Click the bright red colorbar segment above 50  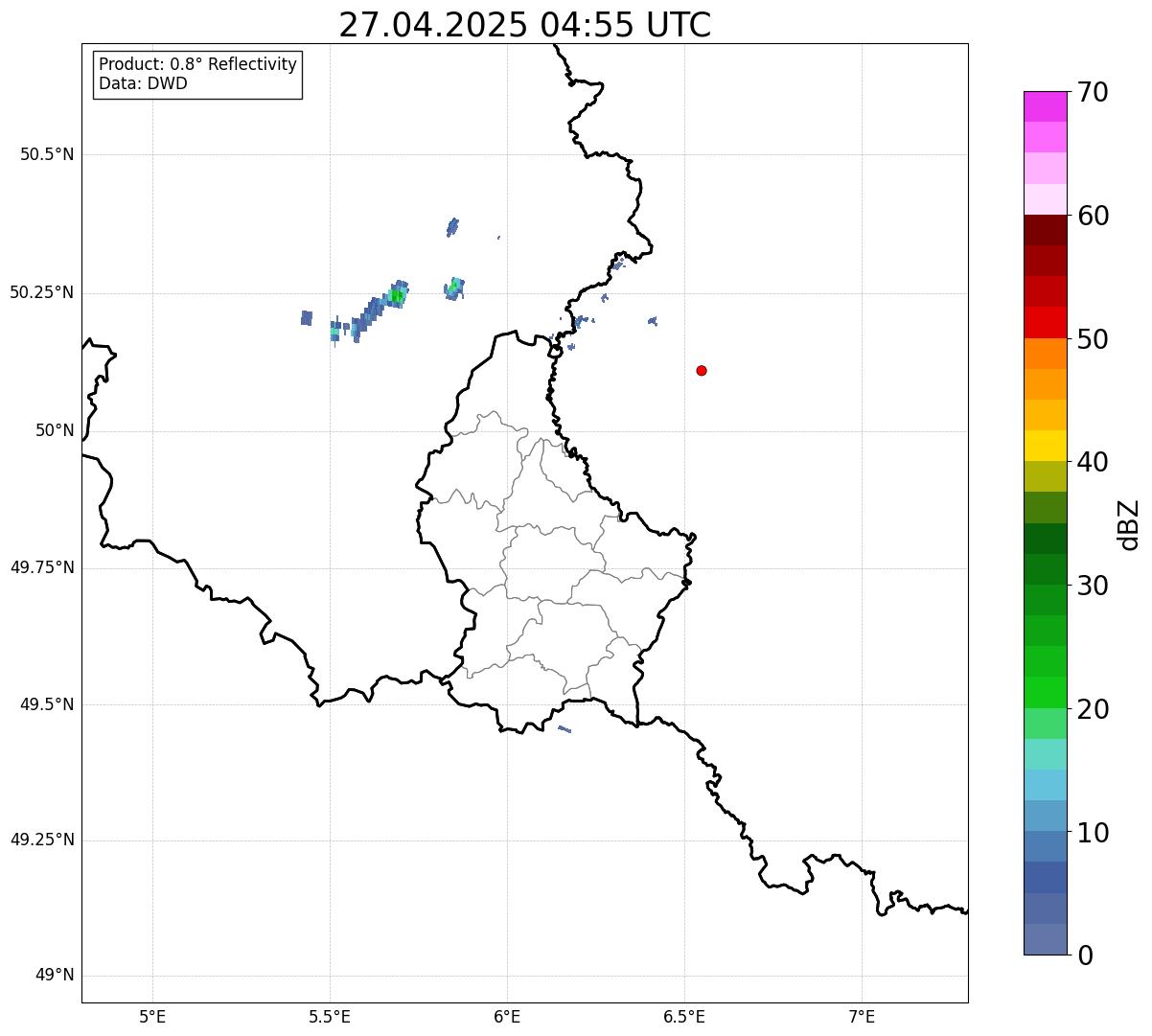[x=1045, y=322]
